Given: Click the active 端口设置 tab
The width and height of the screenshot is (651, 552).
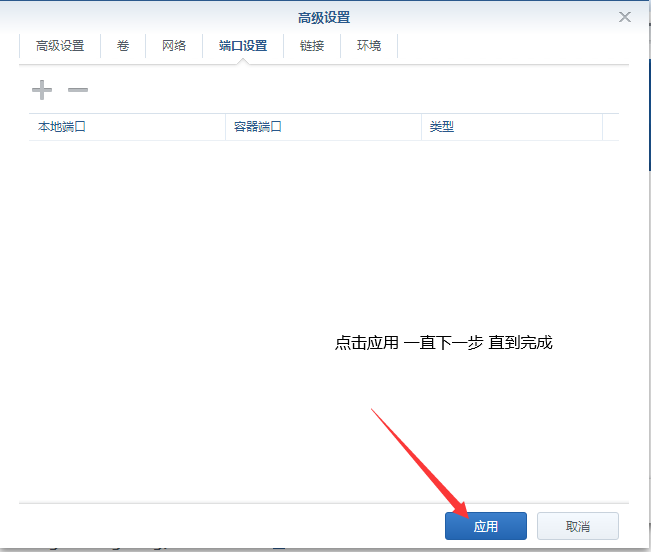Looking at the screenshot, I should [x=243, y=46].
